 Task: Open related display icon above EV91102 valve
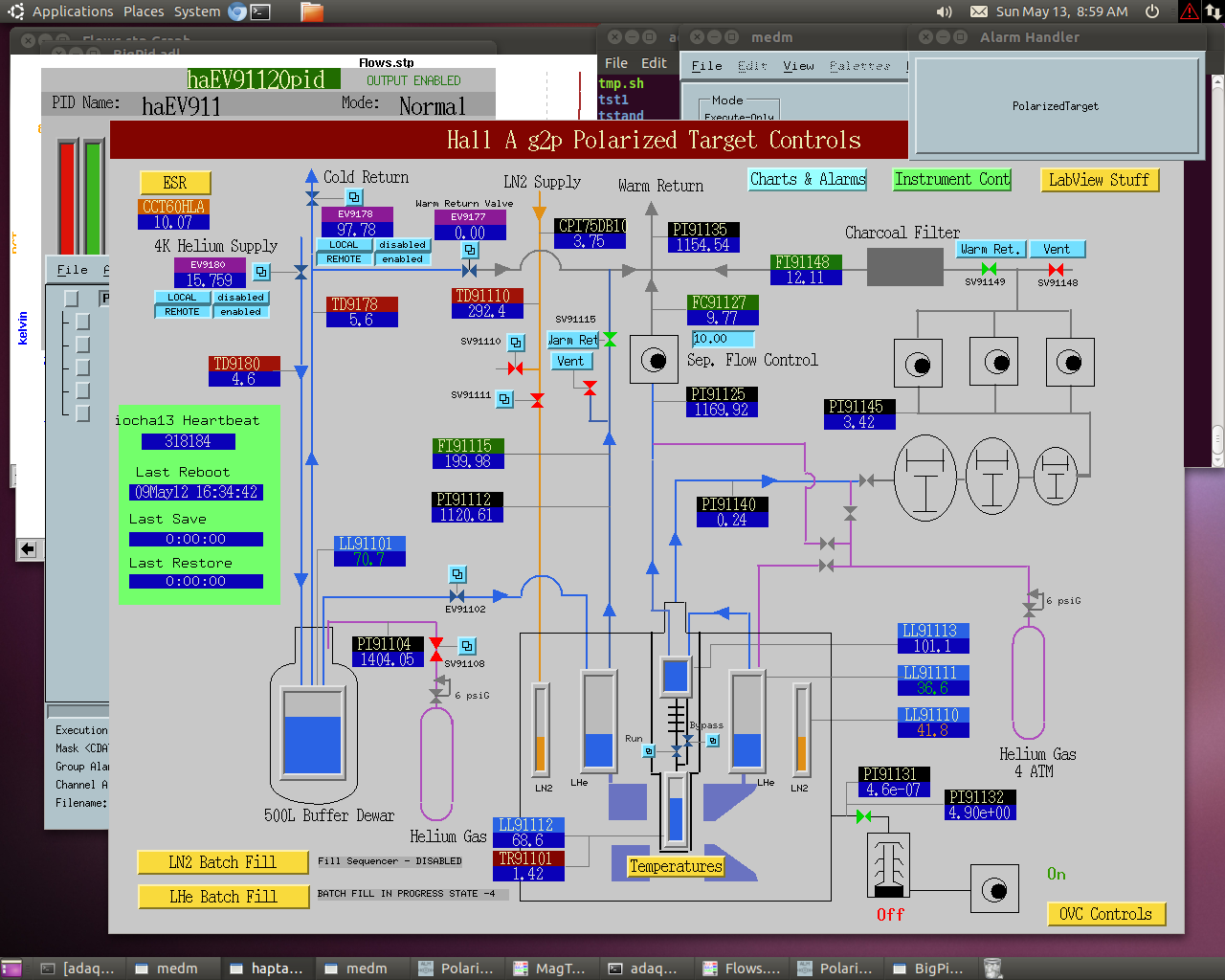(457, 574)
